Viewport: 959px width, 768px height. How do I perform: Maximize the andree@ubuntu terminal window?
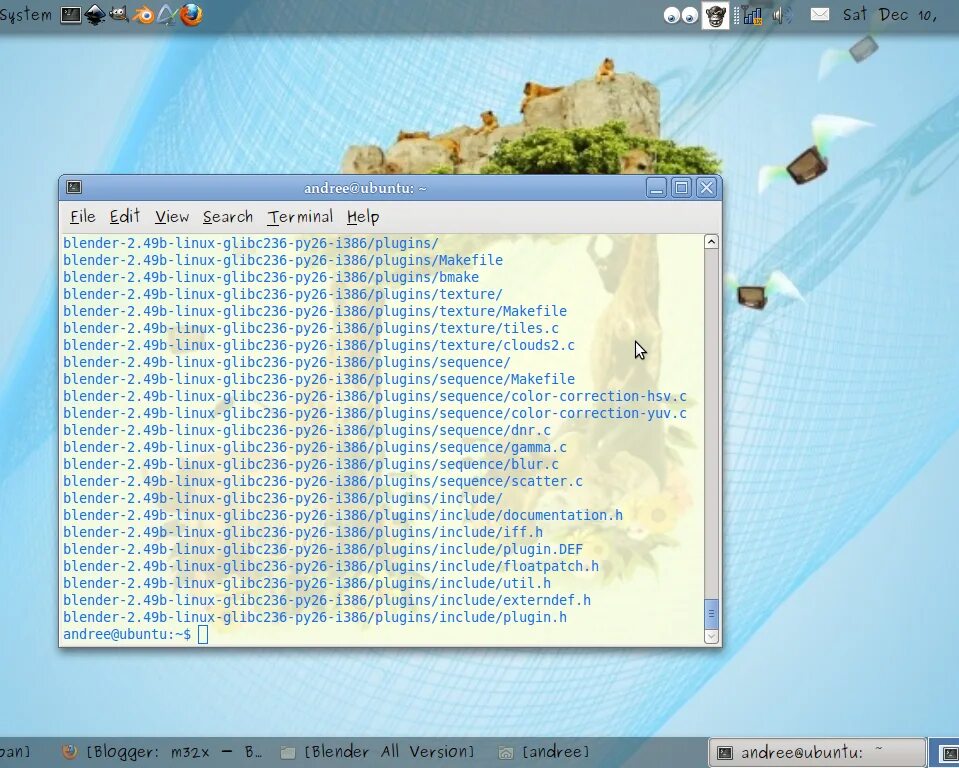[681, 187]
